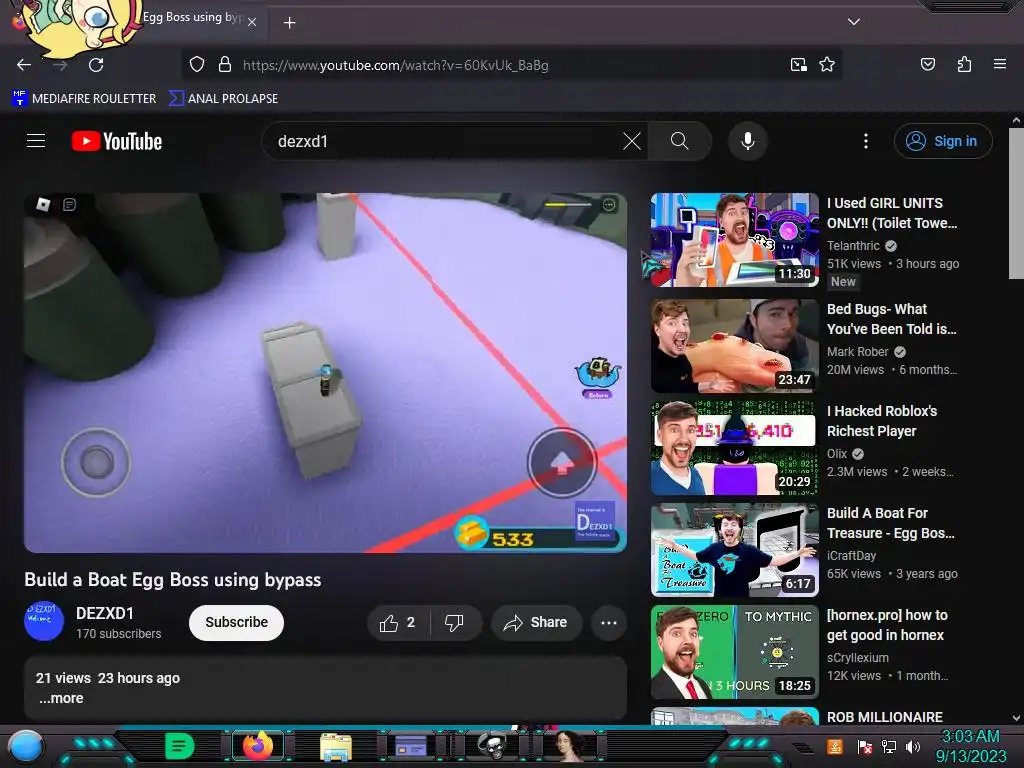1024x768 pixels.
Task: Open the ROB MILLIONAIRE video title
Action: coord(885,717)
